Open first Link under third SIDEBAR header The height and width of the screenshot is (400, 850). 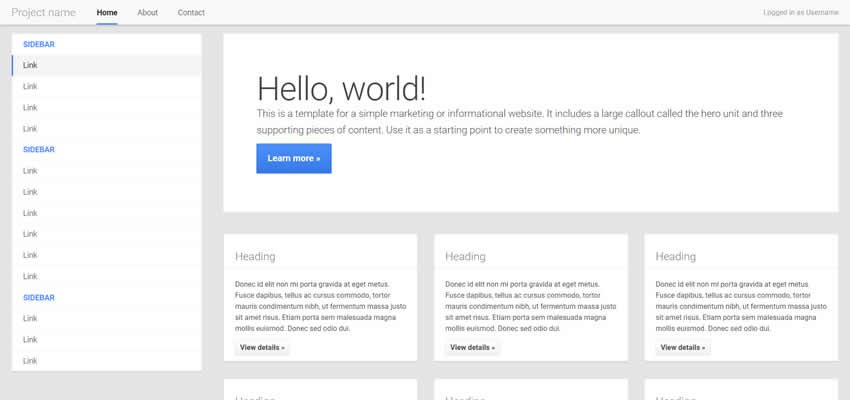(x=30, y=318)
